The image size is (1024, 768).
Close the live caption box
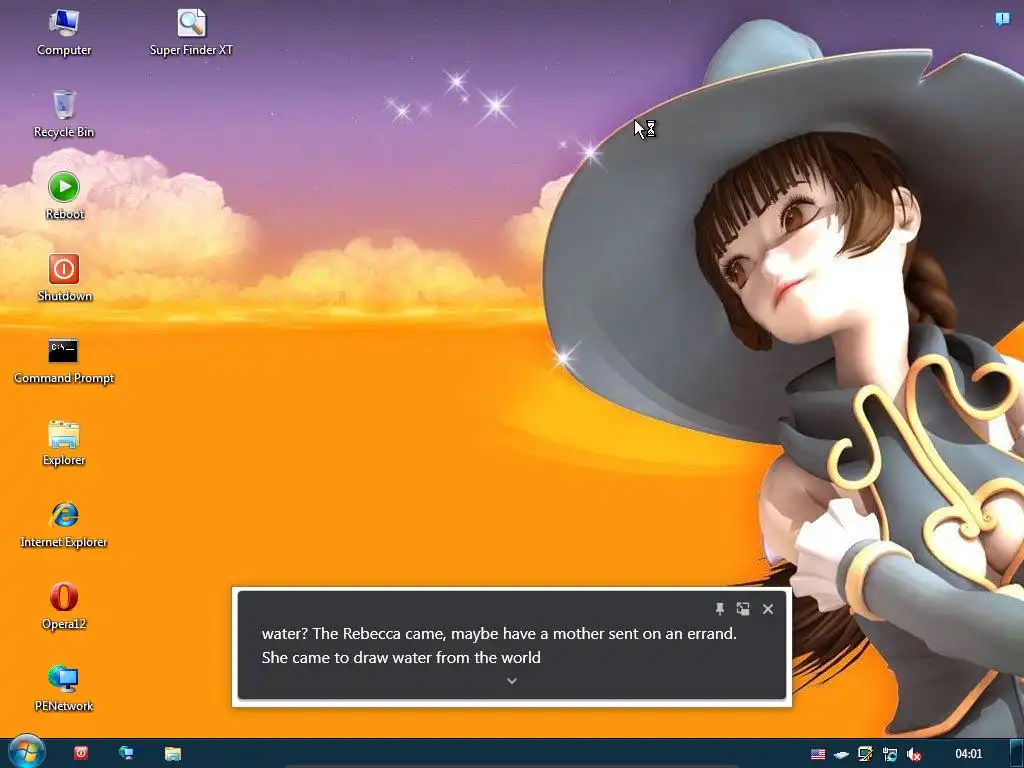pyautogui.click(x=768, y=609)
